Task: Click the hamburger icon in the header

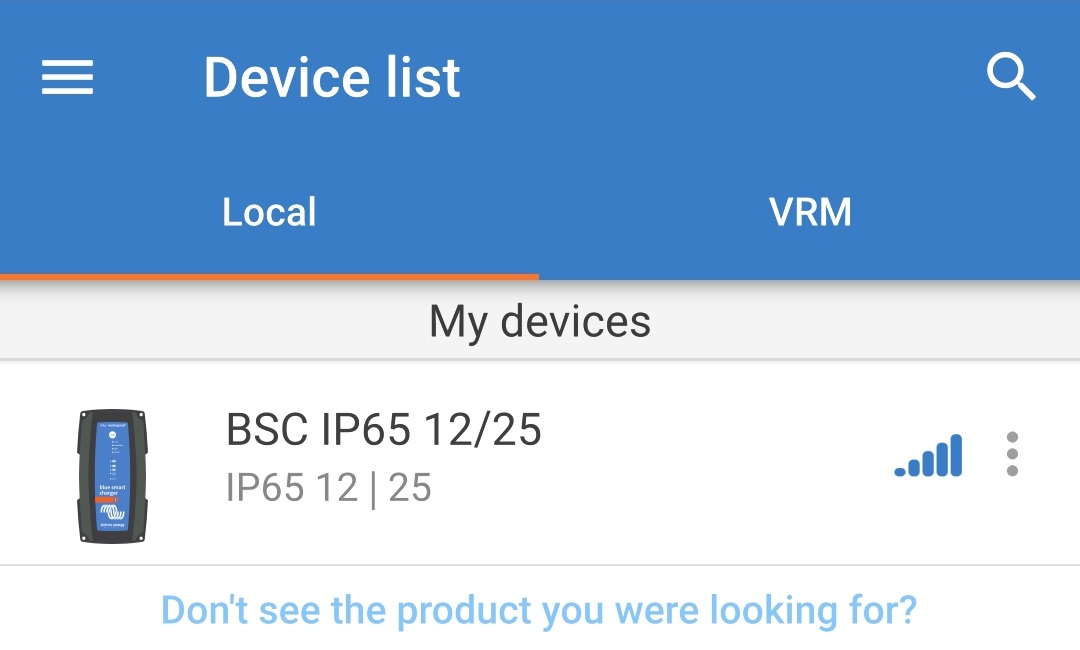Action: coord(66,77)
